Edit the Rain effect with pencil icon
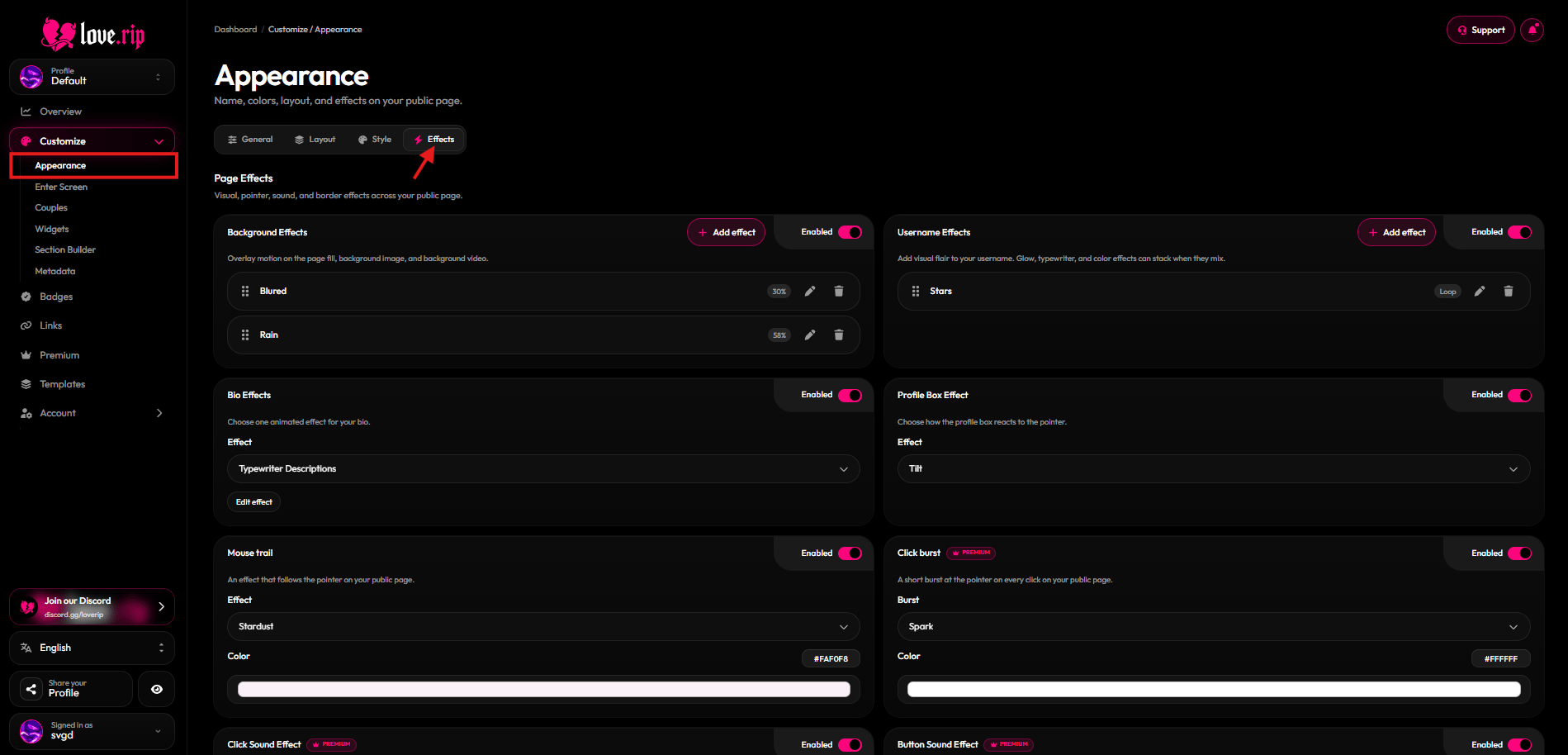The image size is (1568, 755). pos(810,335)
